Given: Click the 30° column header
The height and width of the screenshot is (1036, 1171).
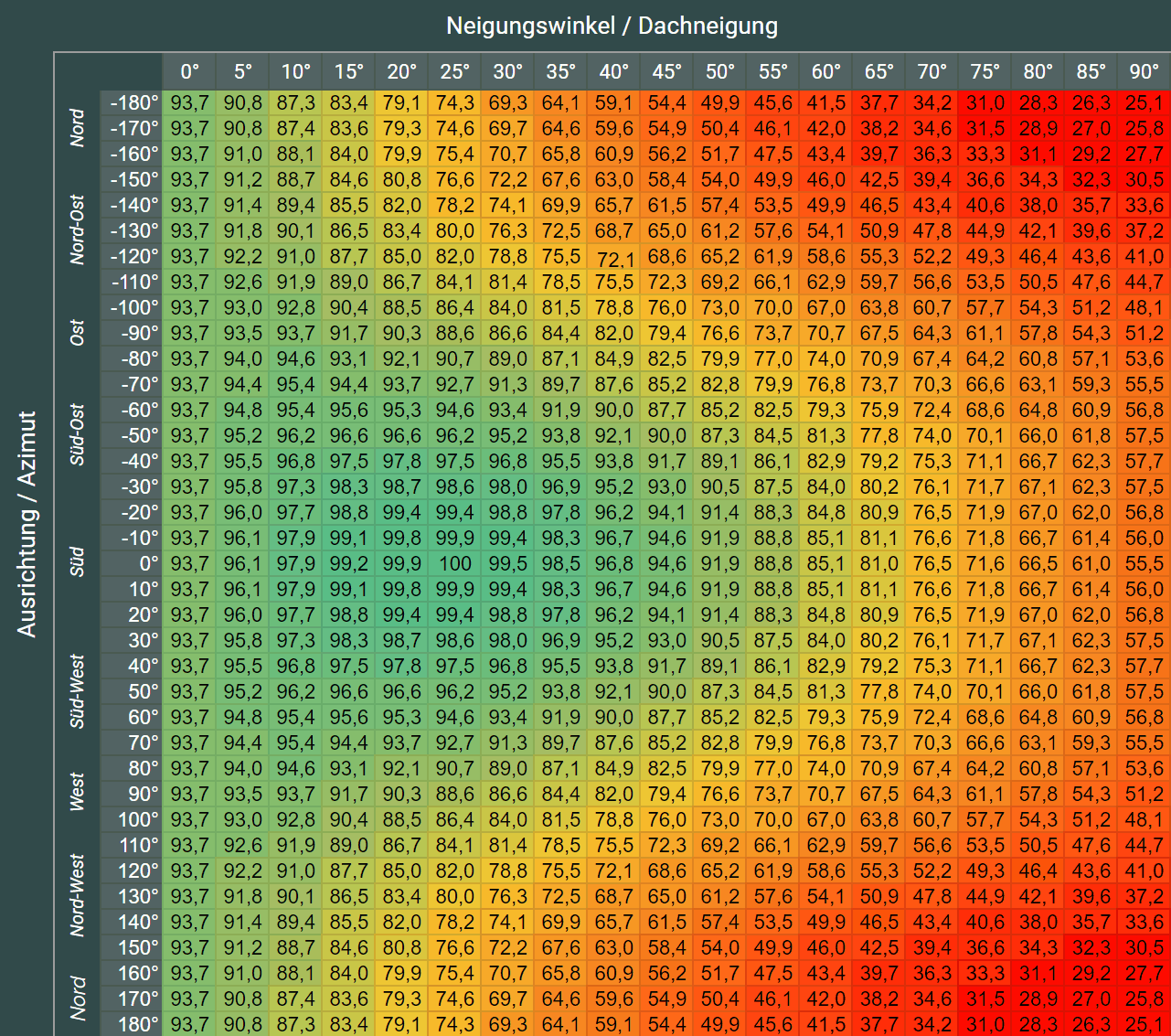Looking at the screenshot, I should point(508,72).
